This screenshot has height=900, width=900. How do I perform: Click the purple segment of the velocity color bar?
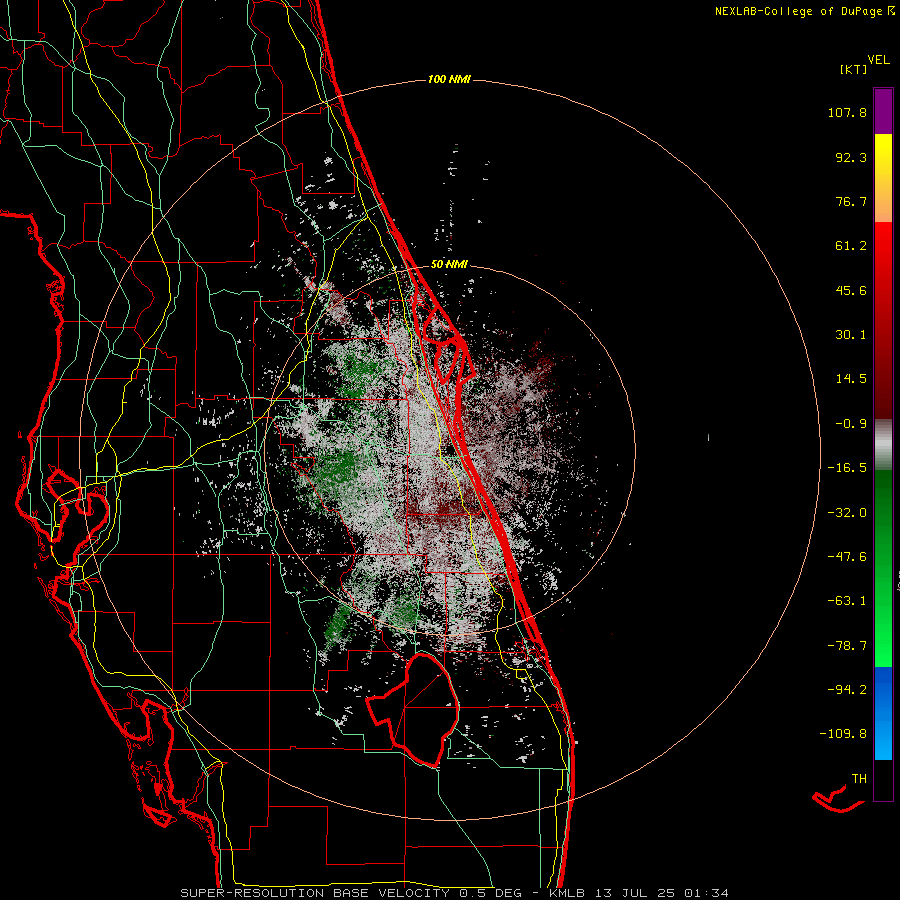tap(883, 111)
